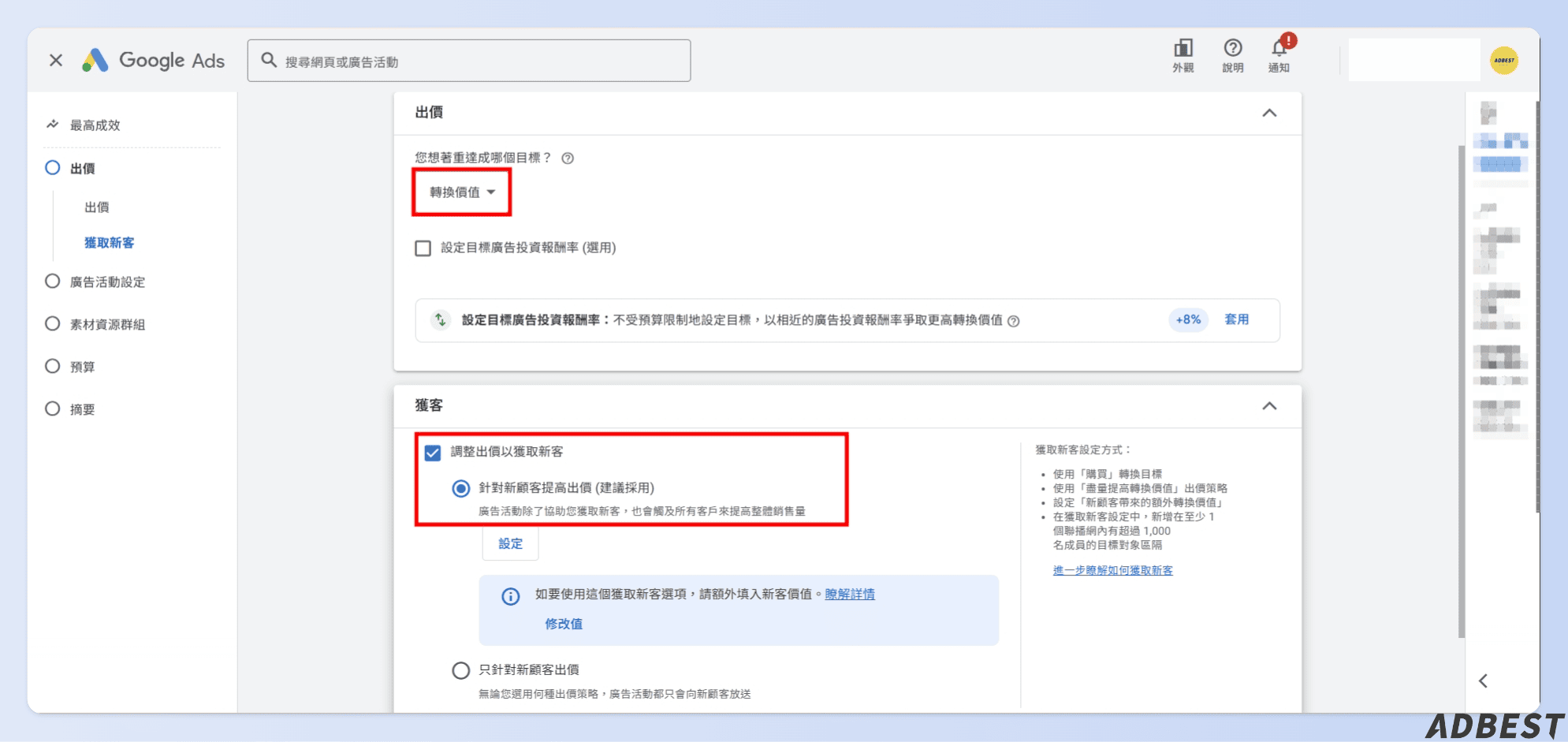Click the Google Ads logo
The image size is (1568, 742).
154,61
